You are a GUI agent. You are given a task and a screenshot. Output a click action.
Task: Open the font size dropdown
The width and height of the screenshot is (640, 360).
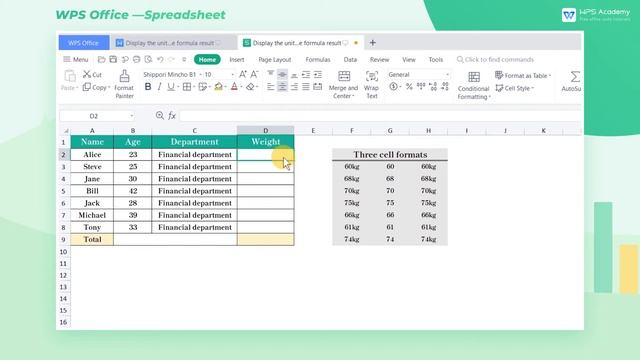tap(233, 75)
